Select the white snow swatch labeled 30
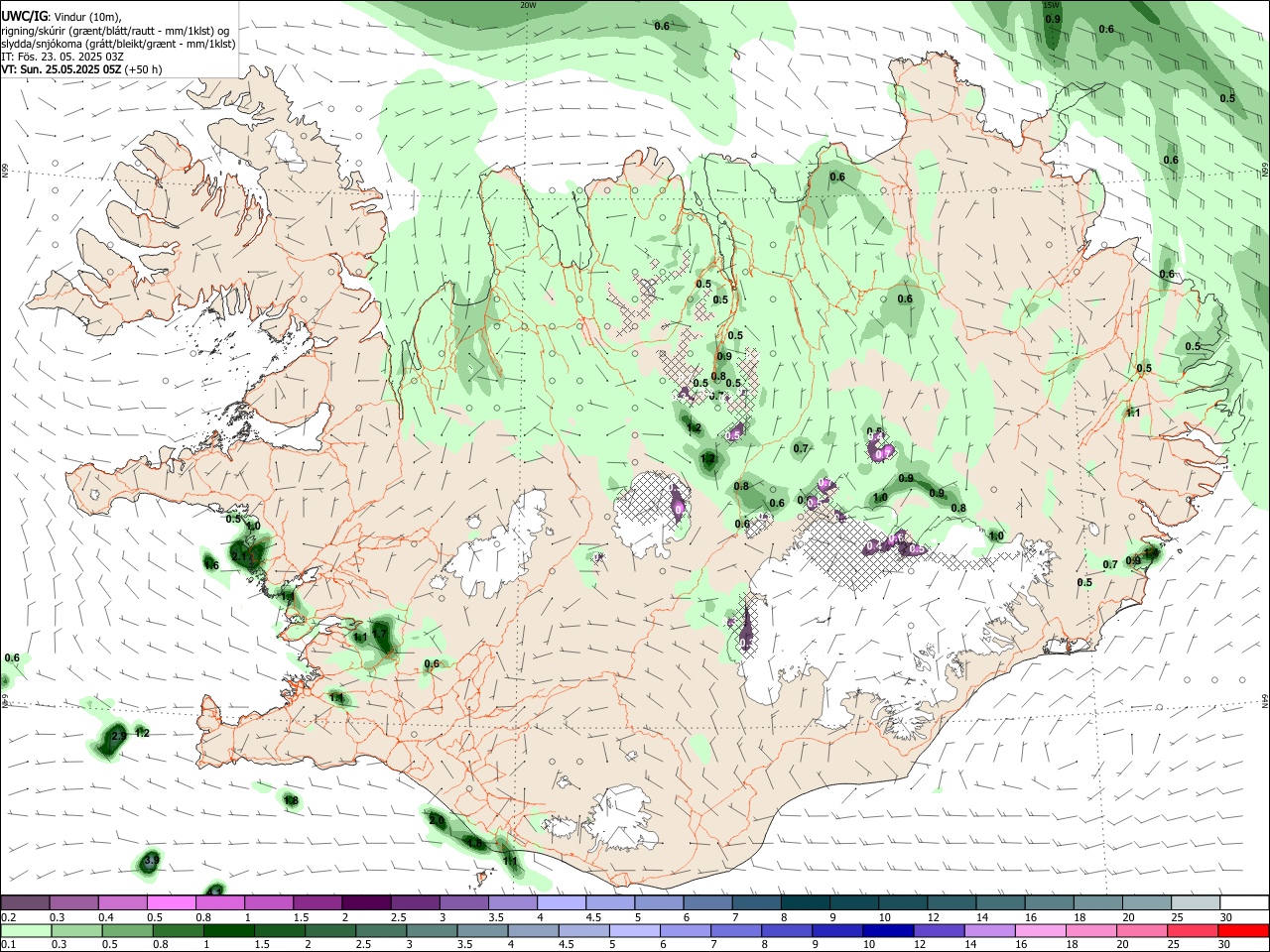Viewport: 1270px width, 952px height. click(1244, 902)
